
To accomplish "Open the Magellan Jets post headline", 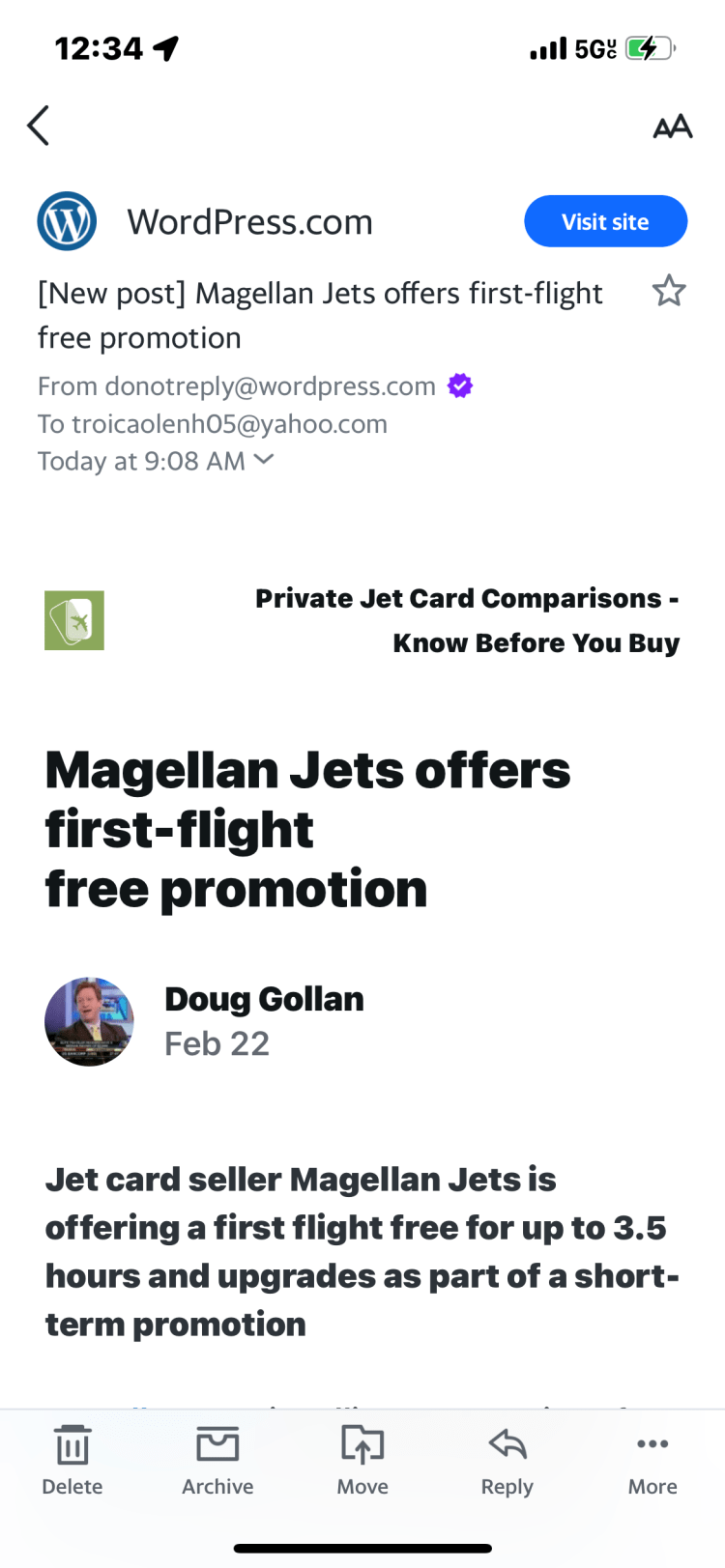I will pos(307,829).
